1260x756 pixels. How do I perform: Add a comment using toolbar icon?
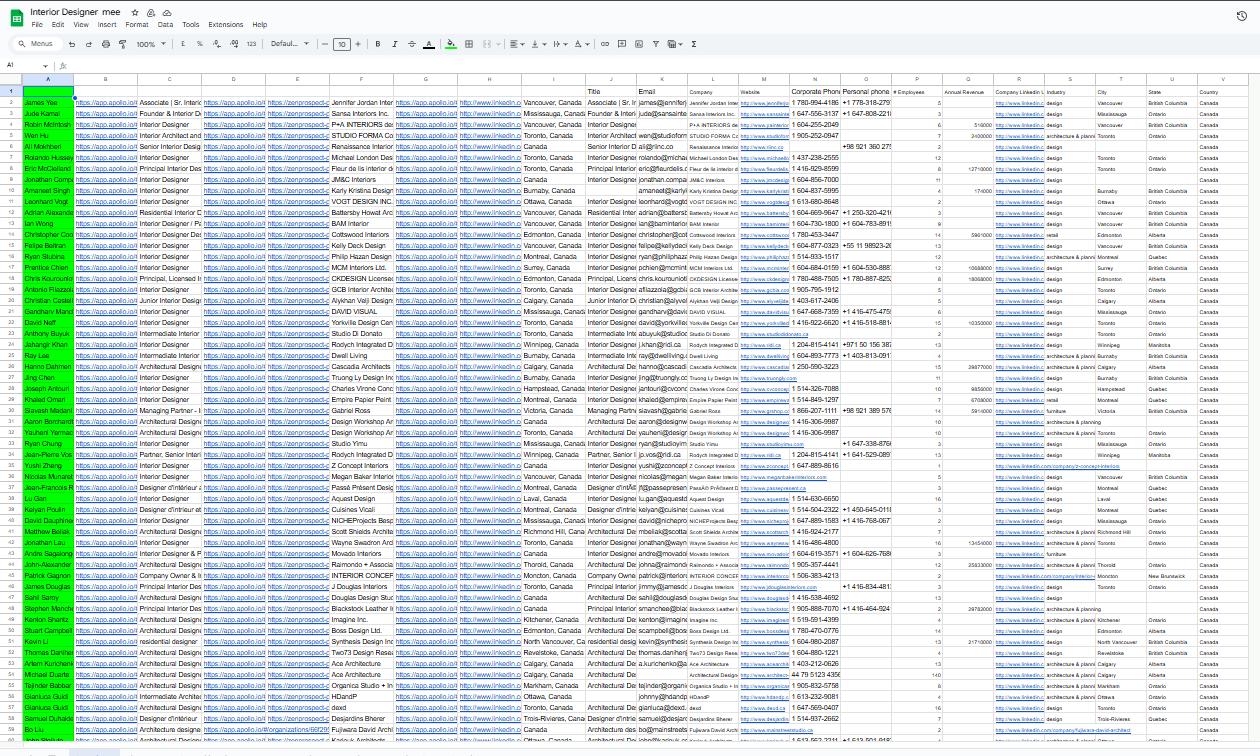pos(621,44)
